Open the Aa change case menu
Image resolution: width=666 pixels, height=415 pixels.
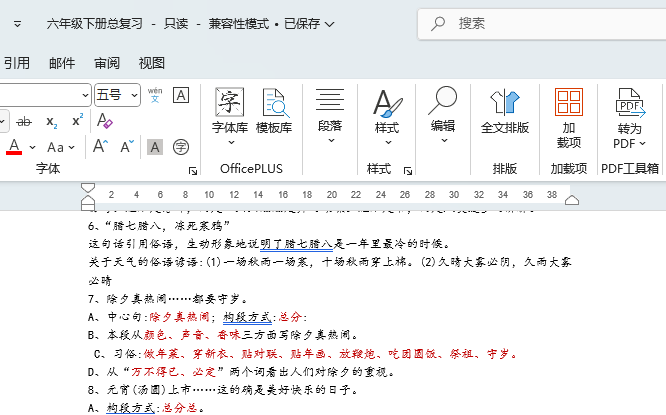point(61,147)
